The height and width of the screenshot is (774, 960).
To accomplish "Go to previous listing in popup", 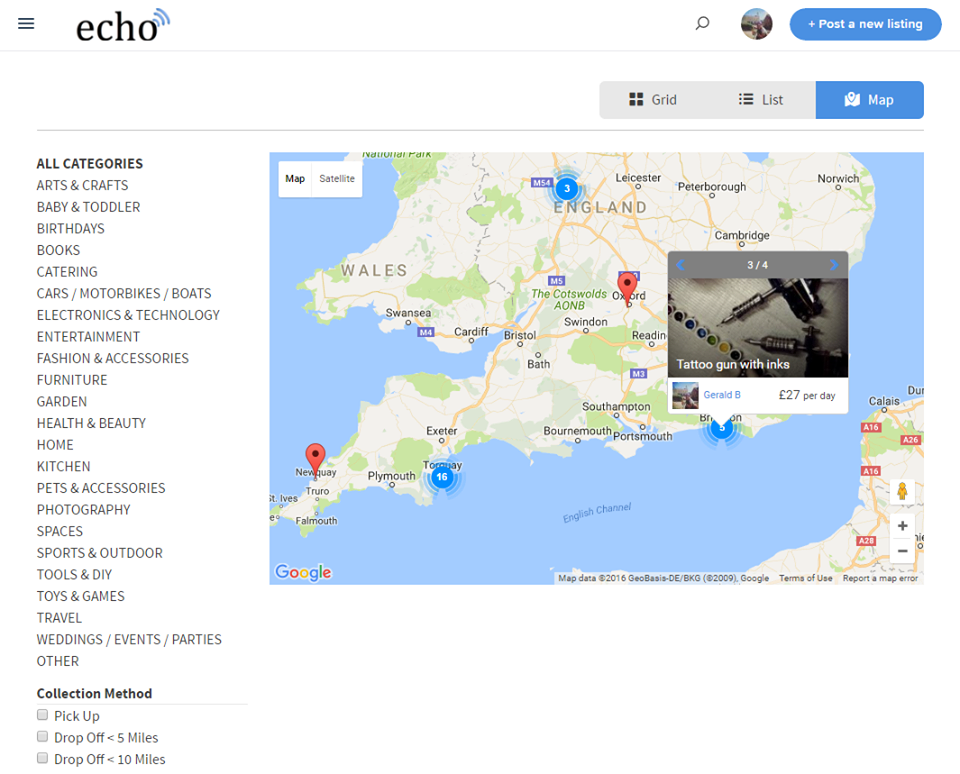I will click(680, 265).
